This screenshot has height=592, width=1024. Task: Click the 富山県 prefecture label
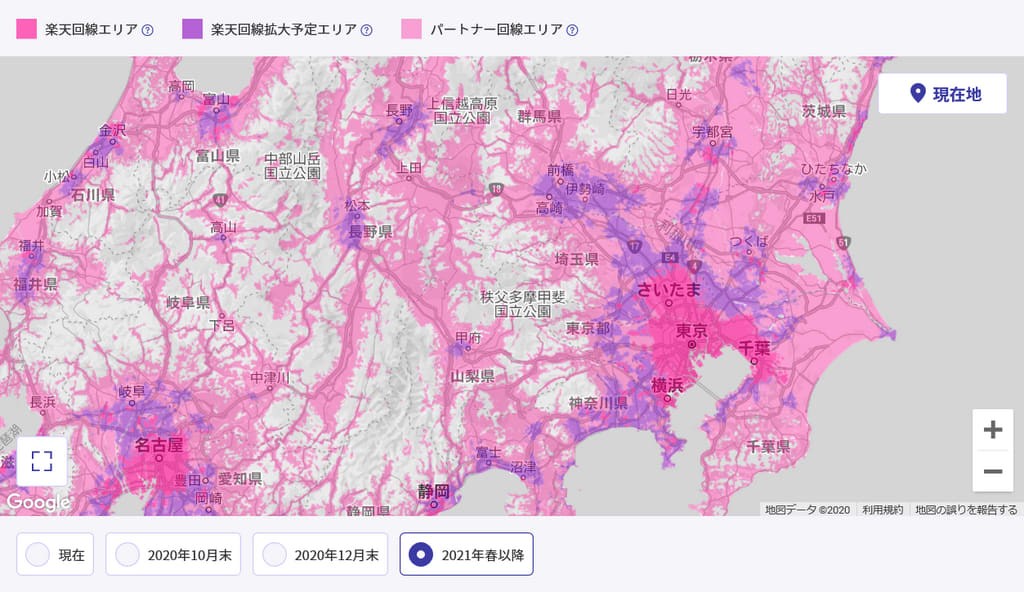pos(217,156)
